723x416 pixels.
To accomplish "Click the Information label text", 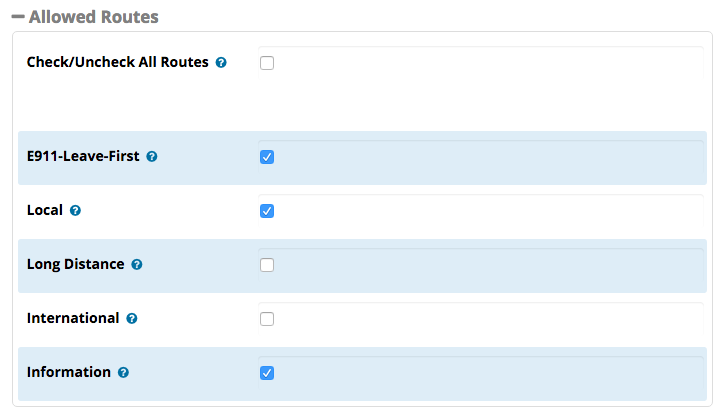I will click(69, 372).
